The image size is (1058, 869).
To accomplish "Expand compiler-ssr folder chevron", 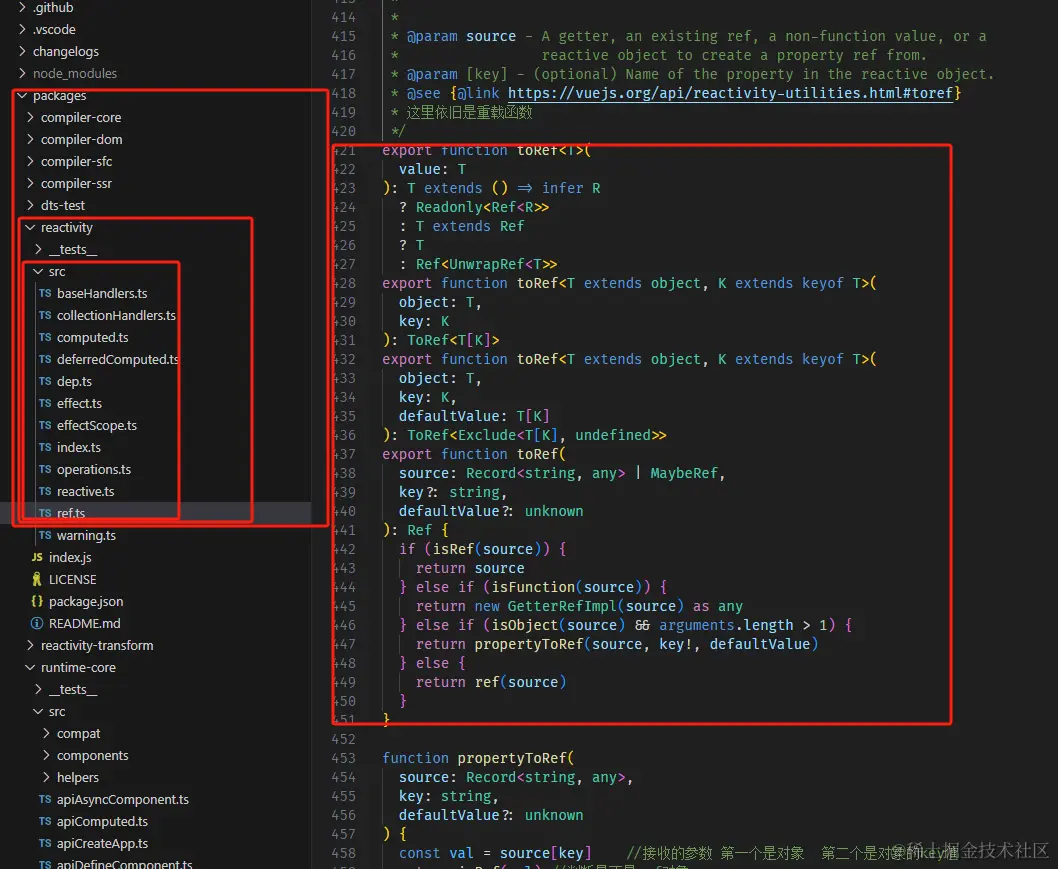I will [x=30, y=183].
